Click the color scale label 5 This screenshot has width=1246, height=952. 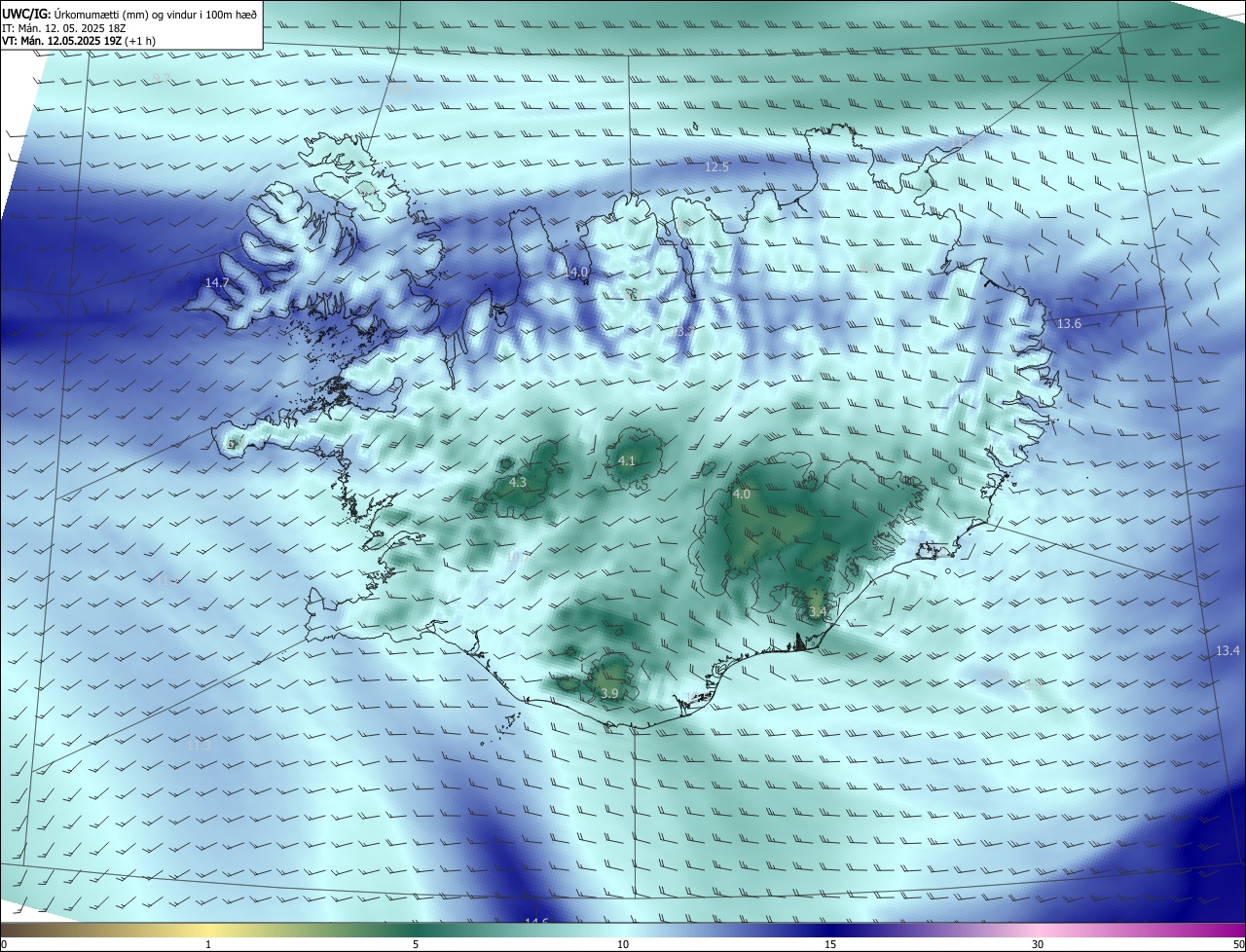point(416,944)
